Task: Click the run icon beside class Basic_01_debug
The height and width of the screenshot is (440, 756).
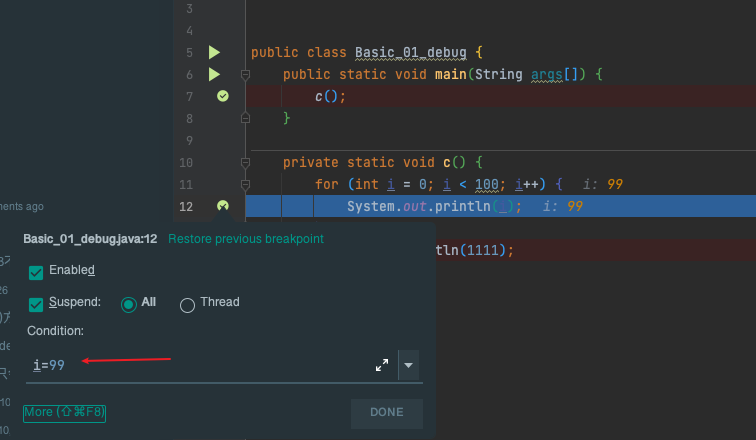Action: click(x=214, y=52)
